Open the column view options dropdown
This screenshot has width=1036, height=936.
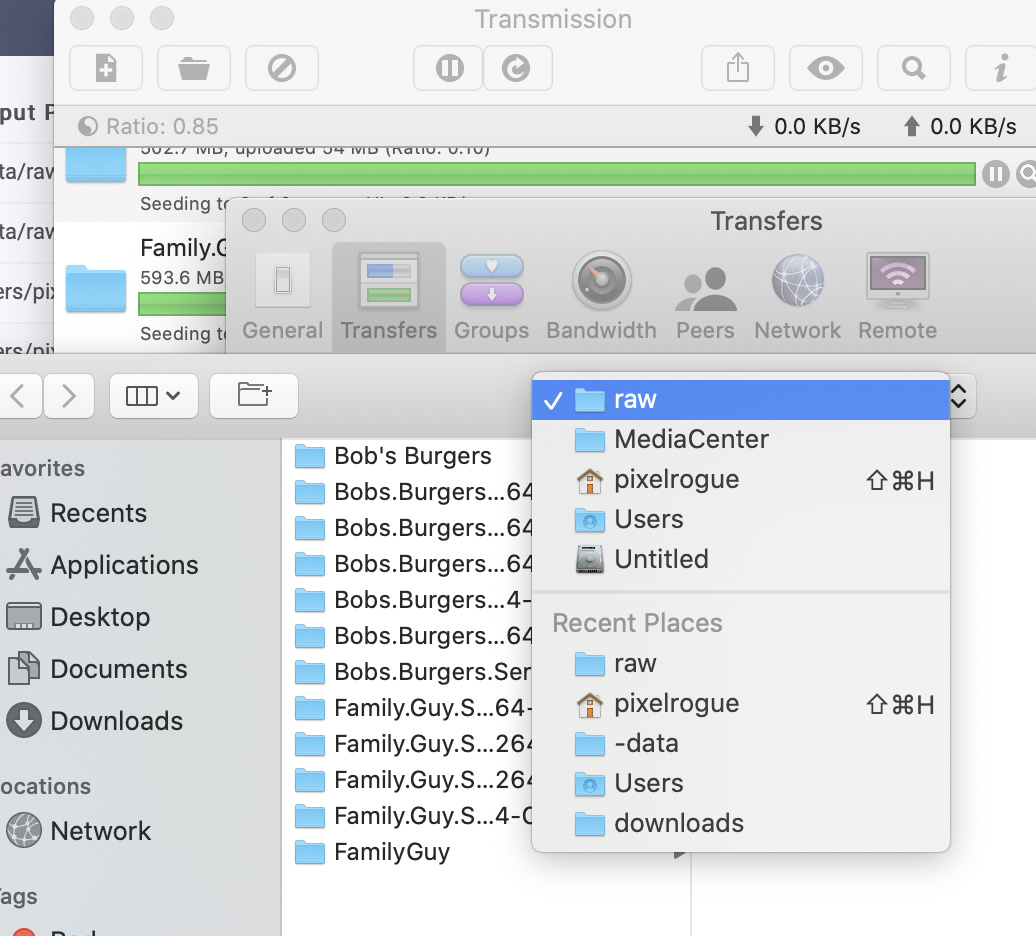tap(153, 396)
